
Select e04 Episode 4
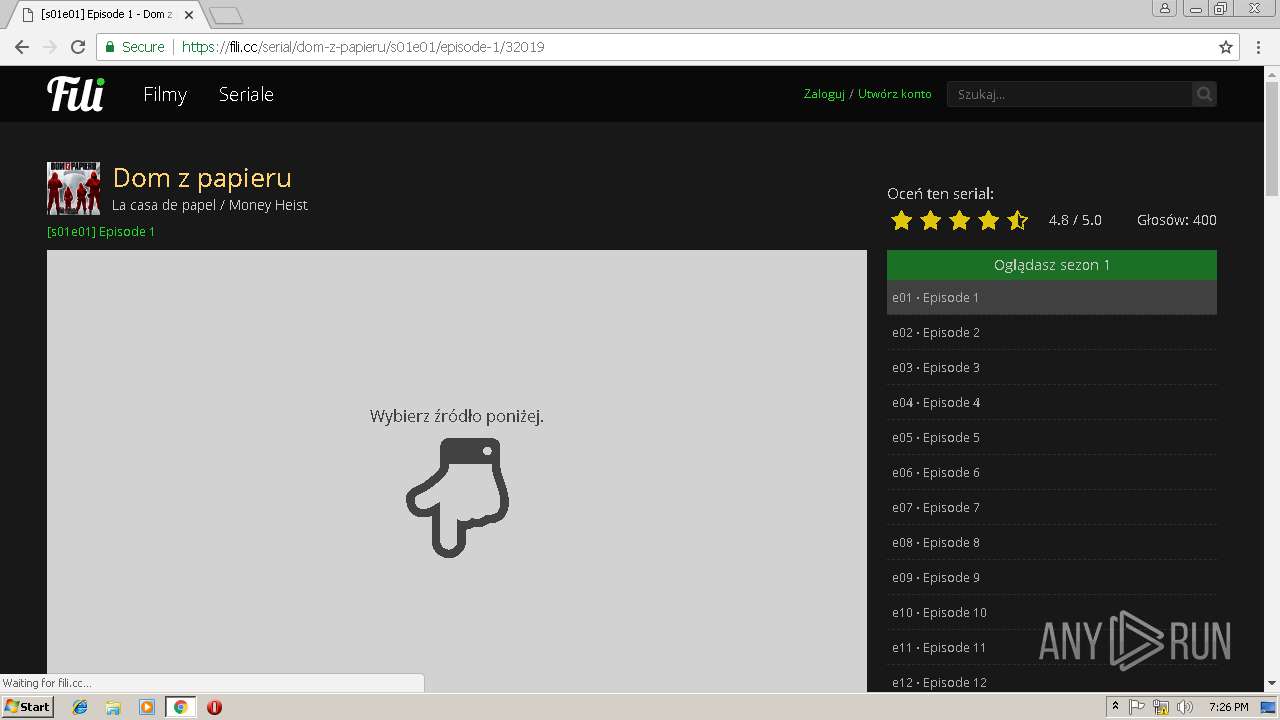pyautogui.click(x=1052, y=402)
